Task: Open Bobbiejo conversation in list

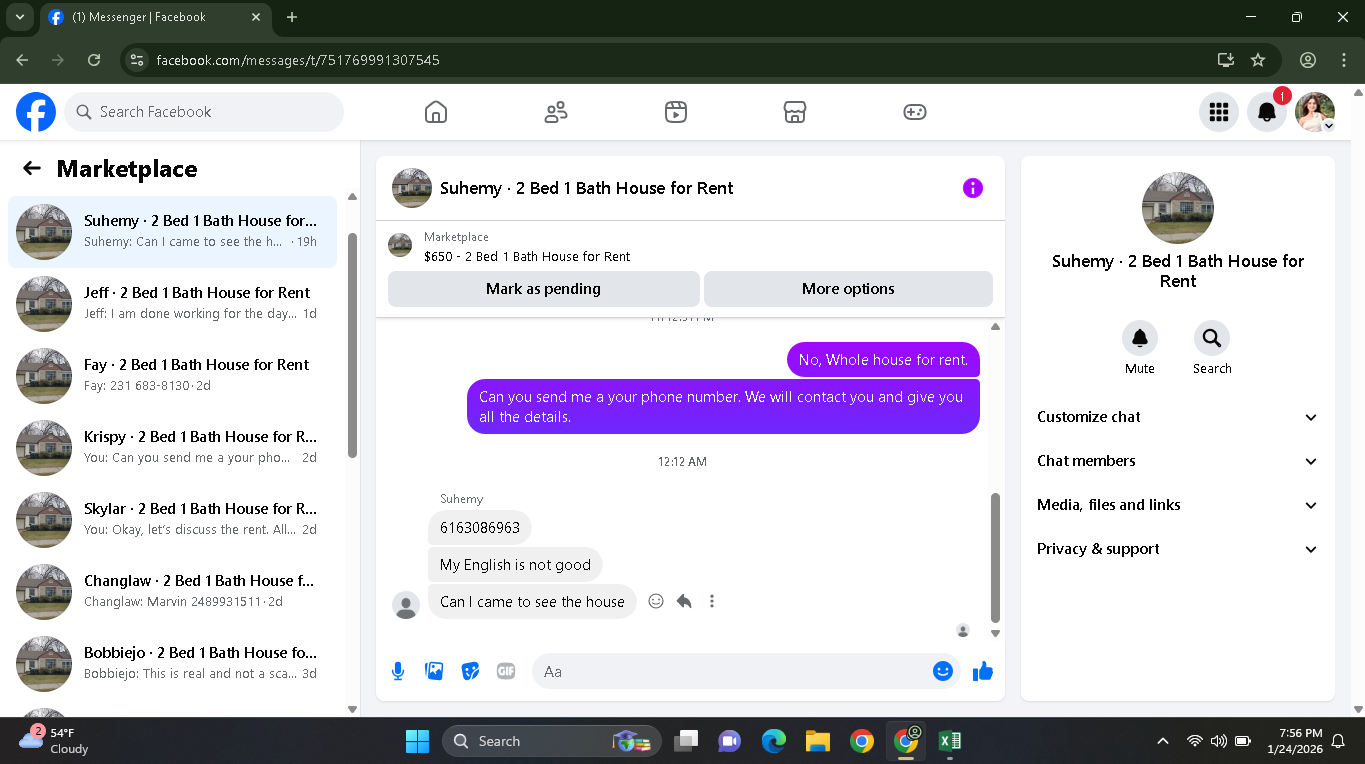Action: click(x=172, y=664)
